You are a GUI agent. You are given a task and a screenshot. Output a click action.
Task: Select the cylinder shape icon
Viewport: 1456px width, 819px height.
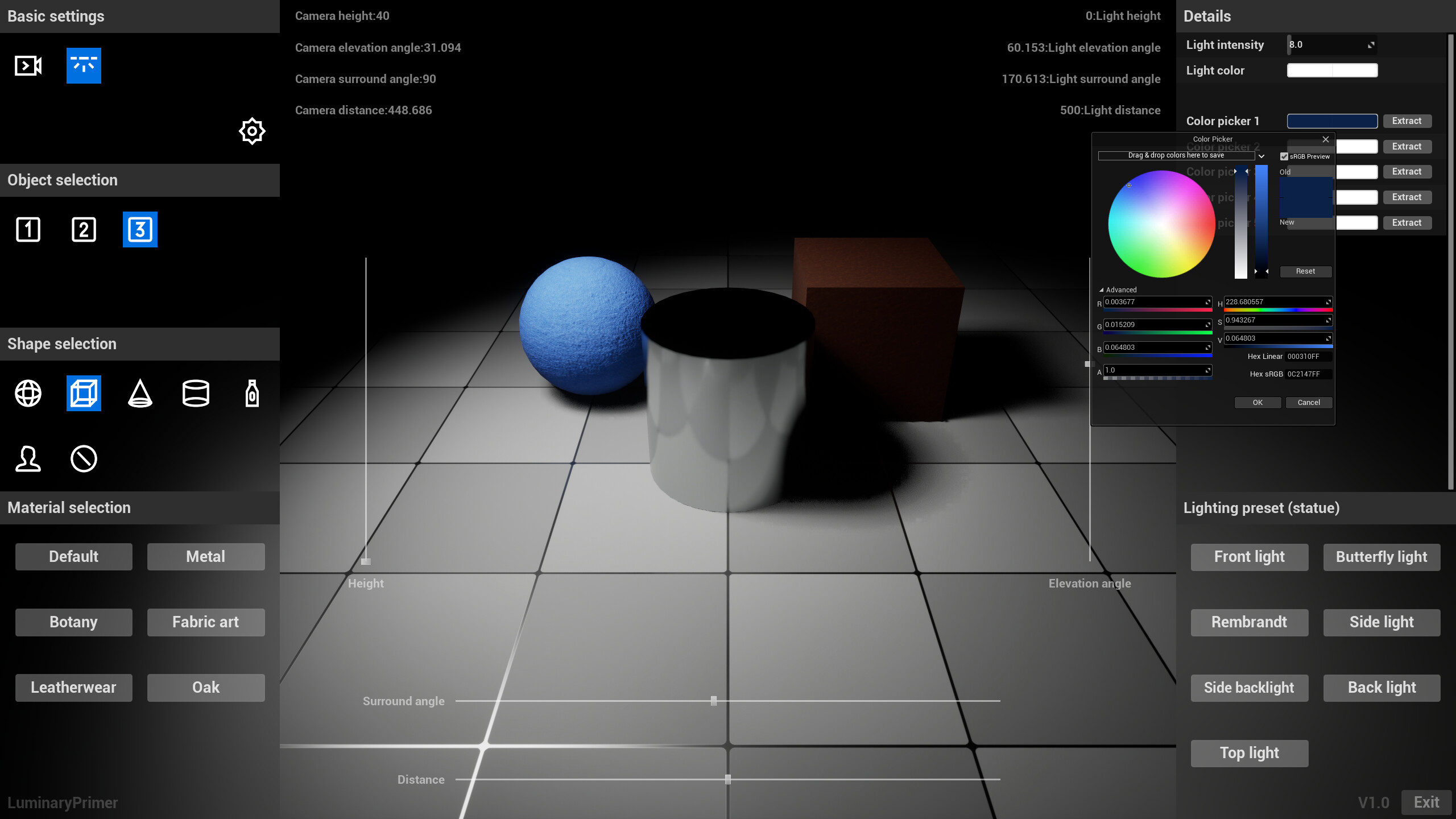(x=196, y=393)
